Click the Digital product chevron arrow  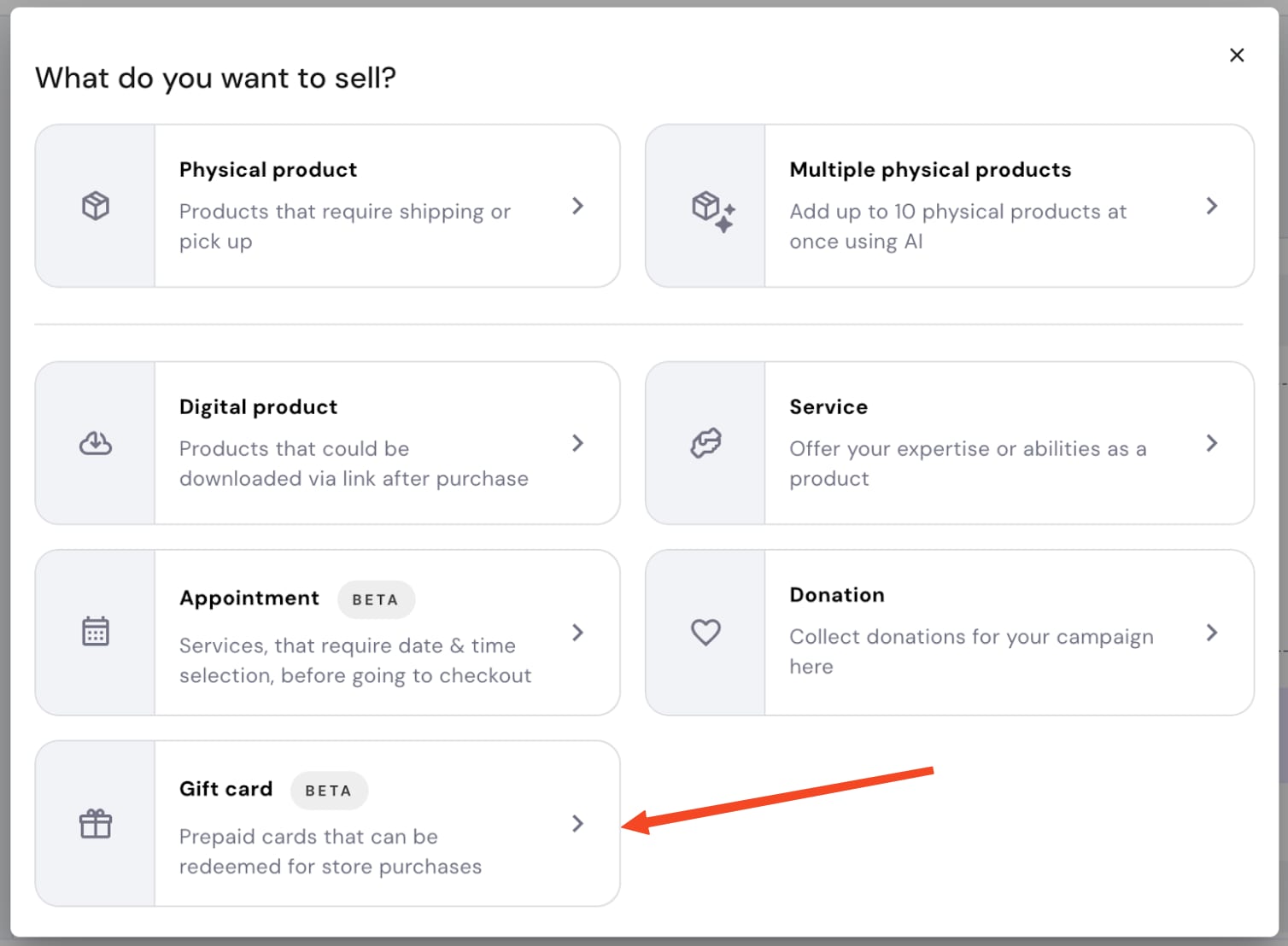click(578, 443)
